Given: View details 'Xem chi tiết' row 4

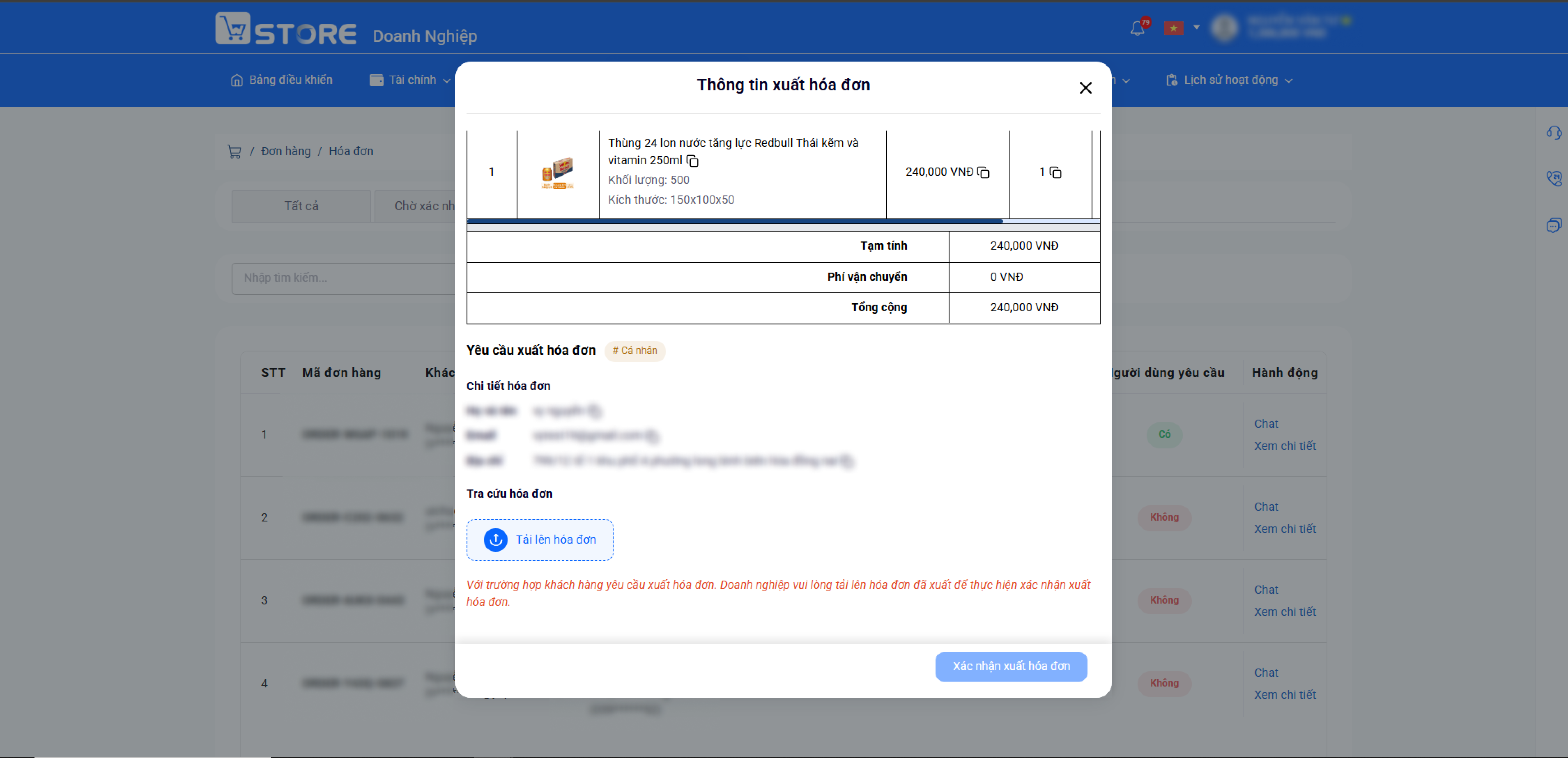Looking at the screenshot, I should 1285,695.
